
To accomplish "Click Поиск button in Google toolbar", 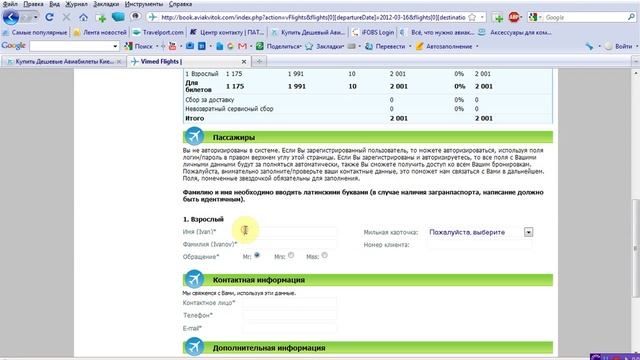I will pyautogui.click(x=138, y=47).
